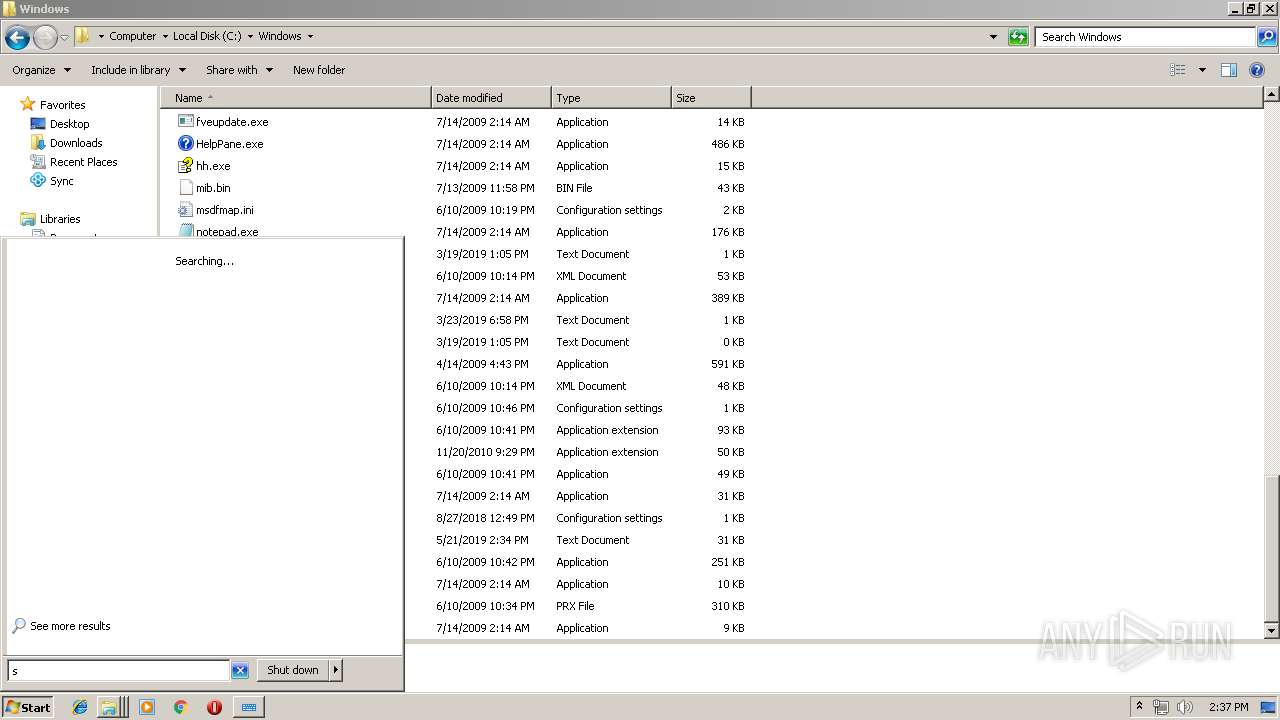Launch Opera from taskbar
This screenshot has width=1280, height=720.
214,707
